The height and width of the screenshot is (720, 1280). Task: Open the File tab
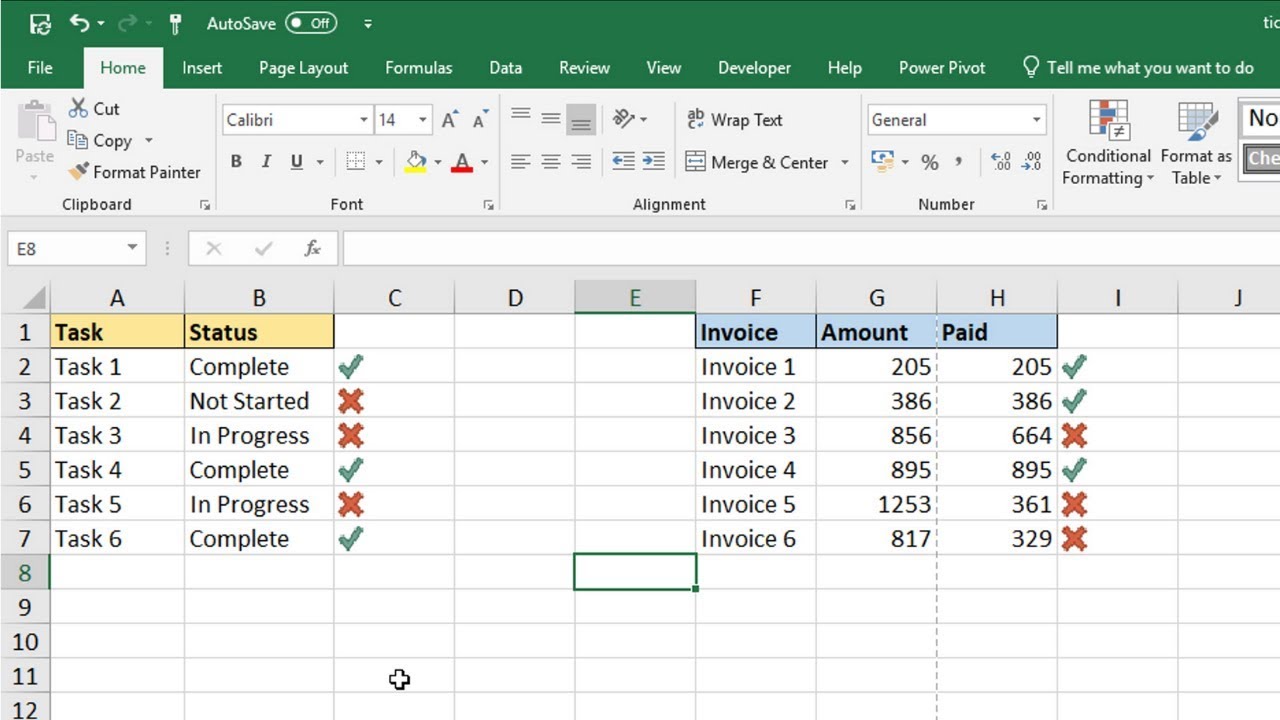point(40,68)
